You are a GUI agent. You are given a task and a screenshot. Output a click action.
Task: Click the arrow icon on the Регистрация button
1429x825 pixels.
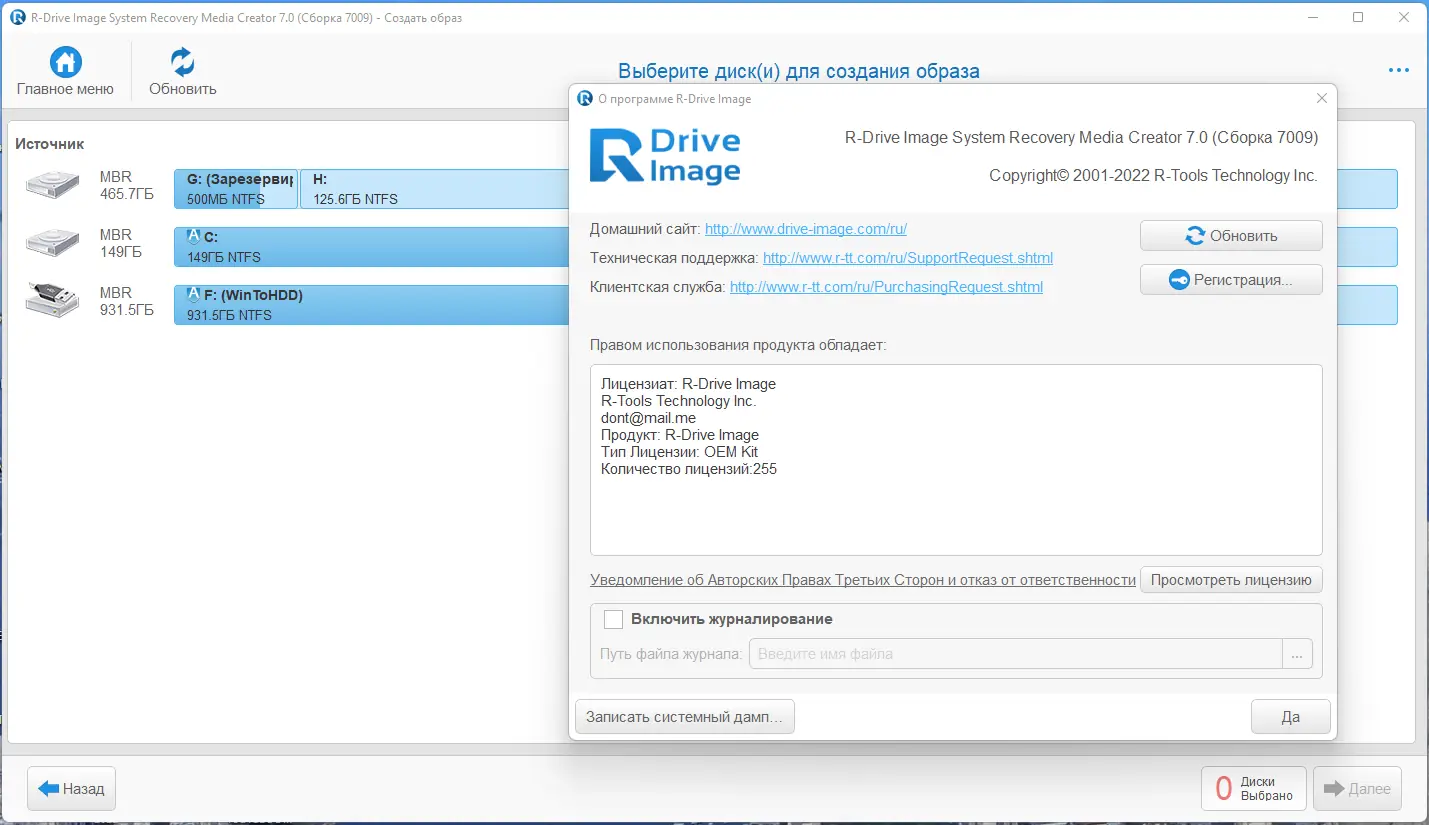point(1179,279)
